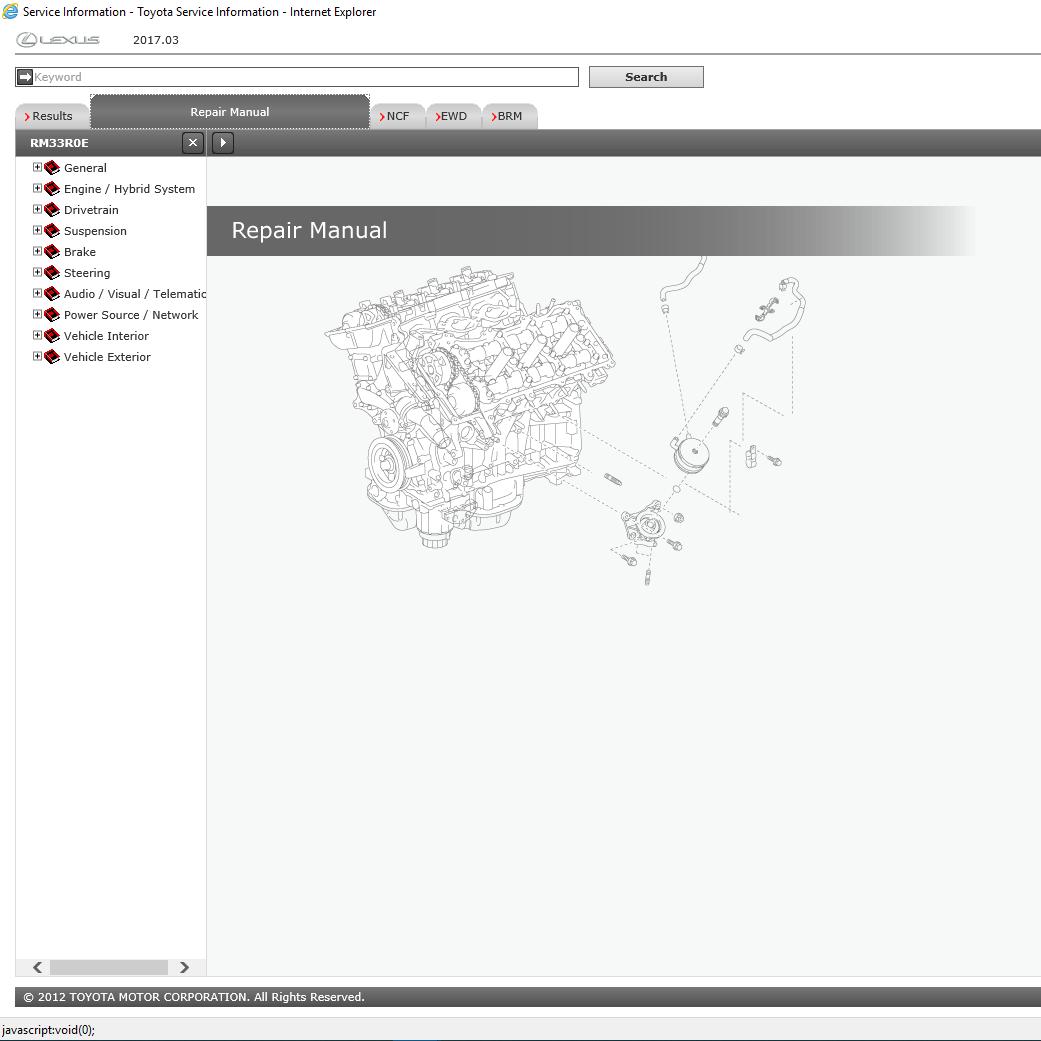Screen dimensions: 1041x1041
Task: Open the NCF tab
Action: pos(397,116)
